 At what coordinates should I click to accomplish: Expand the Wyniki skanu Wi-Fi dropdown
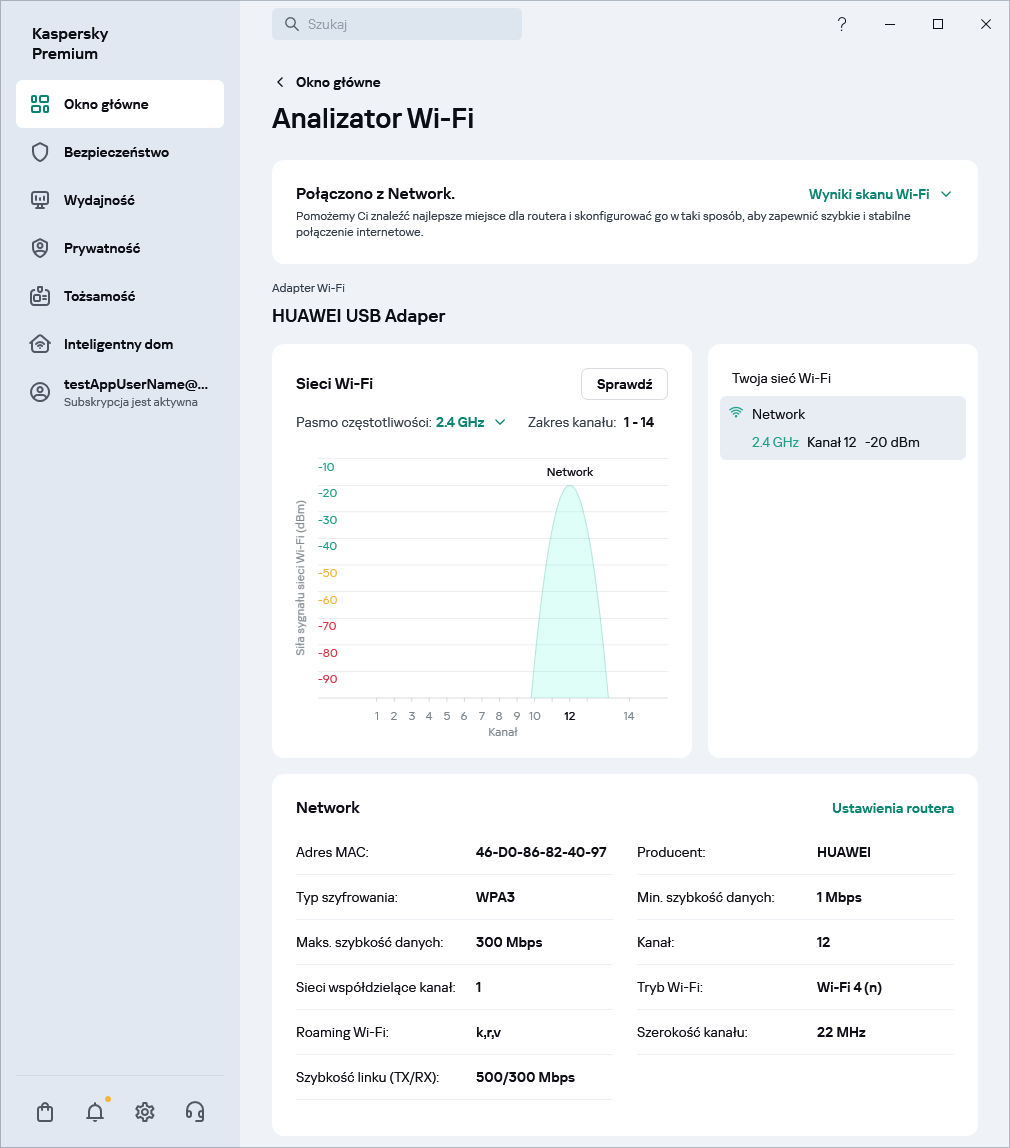click(879, 194)
